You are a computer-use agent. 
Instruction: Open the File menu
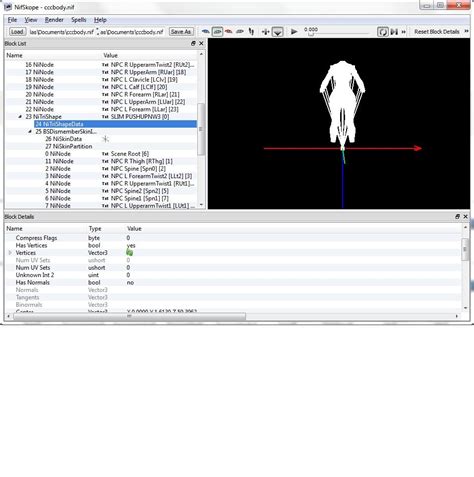click(x=12, y=20)
